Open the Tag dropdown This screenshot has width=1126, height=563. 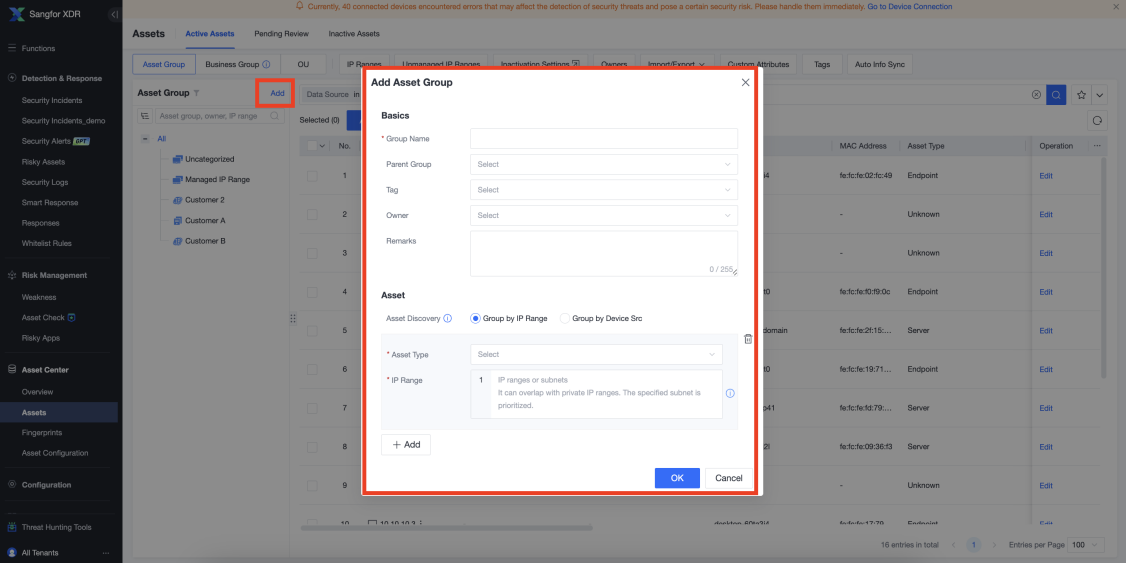(x=604, y=190)
